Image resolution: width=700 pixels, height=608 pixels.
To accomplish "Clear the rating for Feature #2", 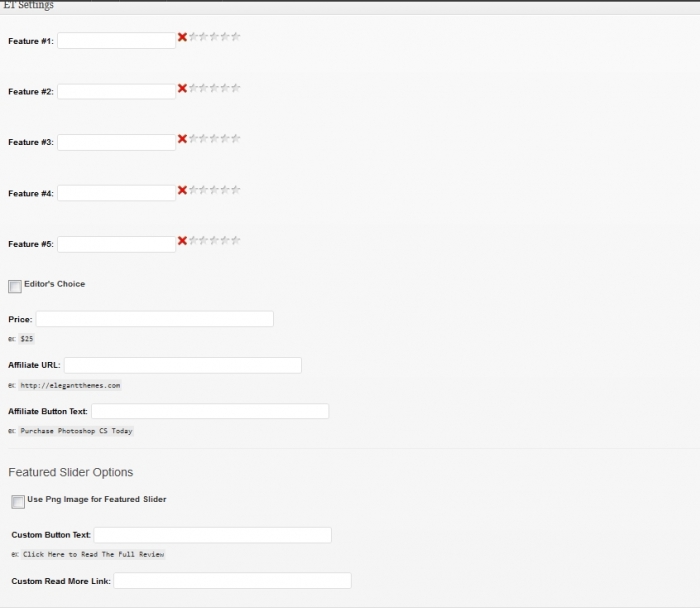I will click(x=182, y=88).
